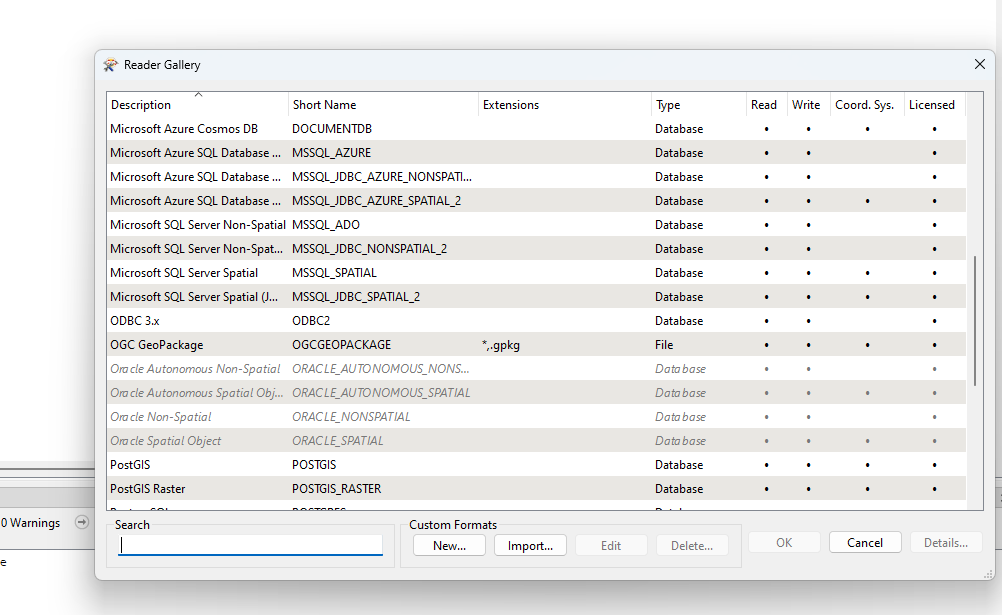
Task: Select the MSSQL_JDBC_NONSPATIAL_2 short name cell
Action: (x=369, y=249)
